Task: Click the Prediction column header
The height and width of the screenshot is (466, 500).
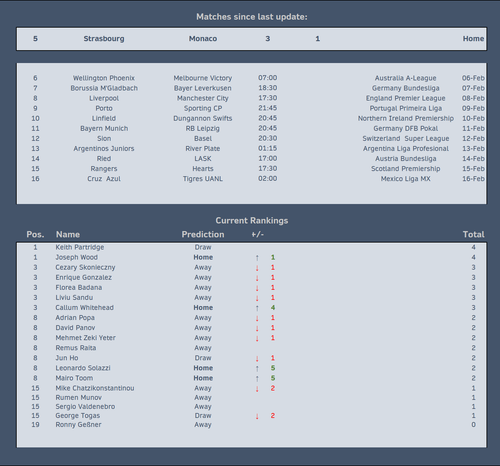Action: click(203, 234)
